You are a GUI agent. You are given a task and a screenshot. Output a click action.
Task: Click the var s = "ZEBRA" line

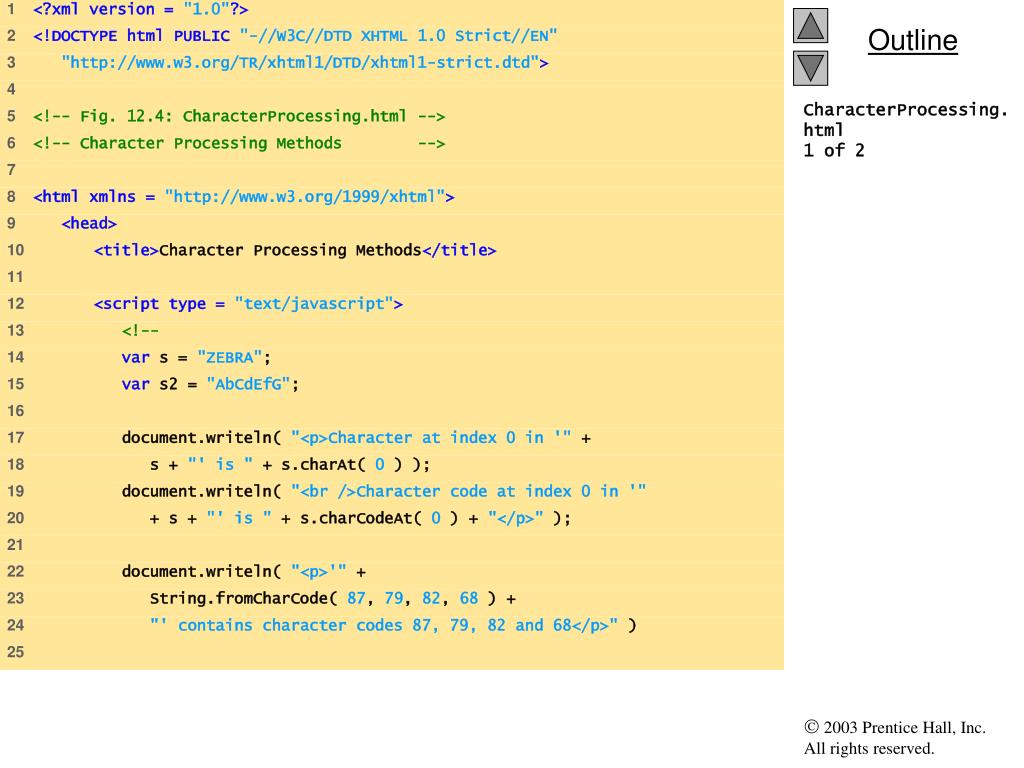coord(196,357)
